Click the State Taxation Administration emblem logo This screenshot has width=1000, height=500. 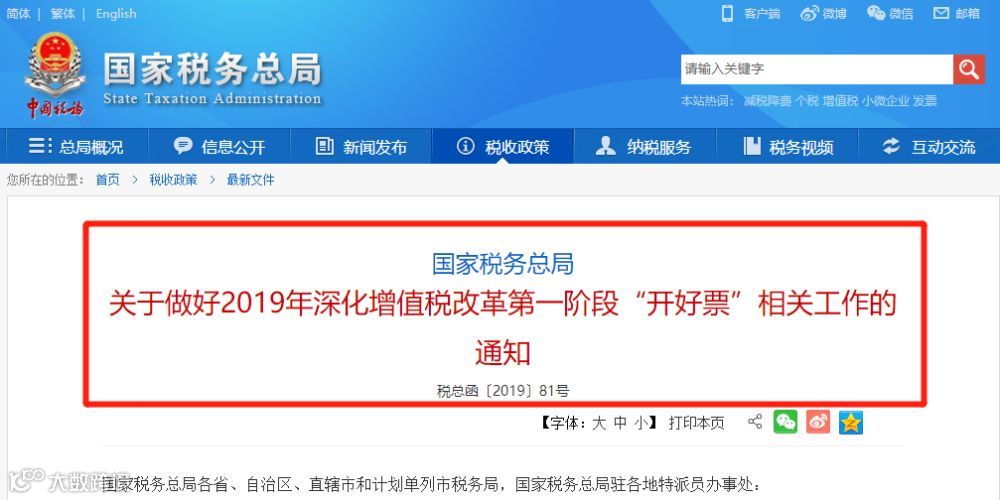click(x=54, y=75)
